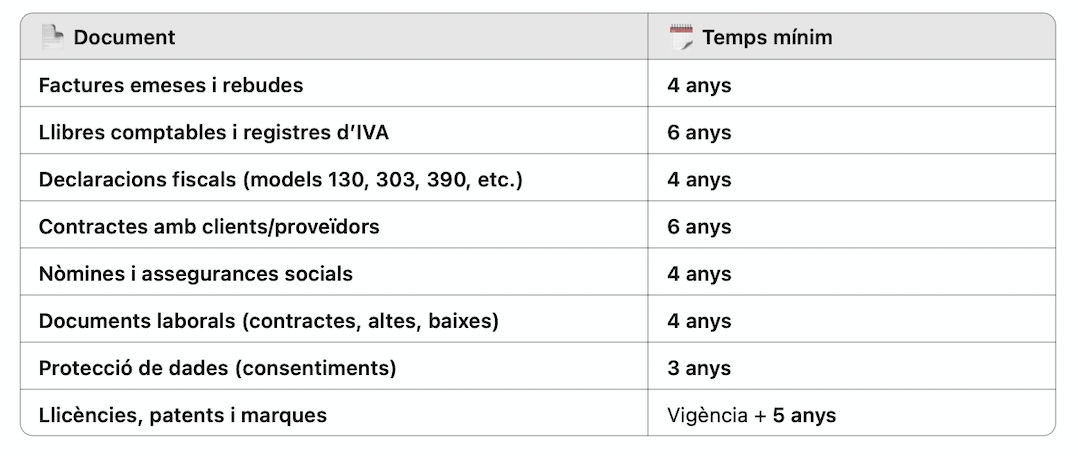Select the 3 anys value cell
Image resolution: width=1078 pixels, height=456 pixels.
851,368
